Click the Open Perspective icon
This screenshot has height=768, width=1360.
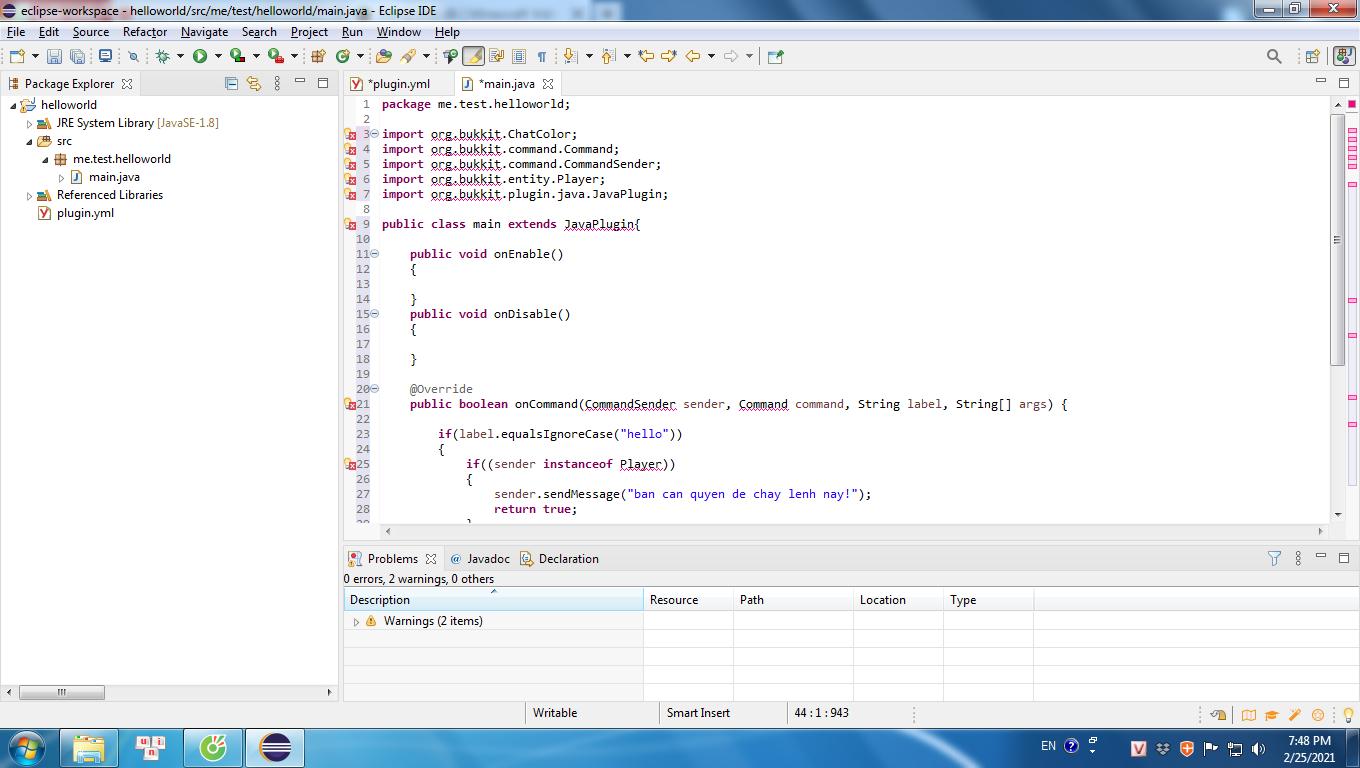click(1312, 57)
